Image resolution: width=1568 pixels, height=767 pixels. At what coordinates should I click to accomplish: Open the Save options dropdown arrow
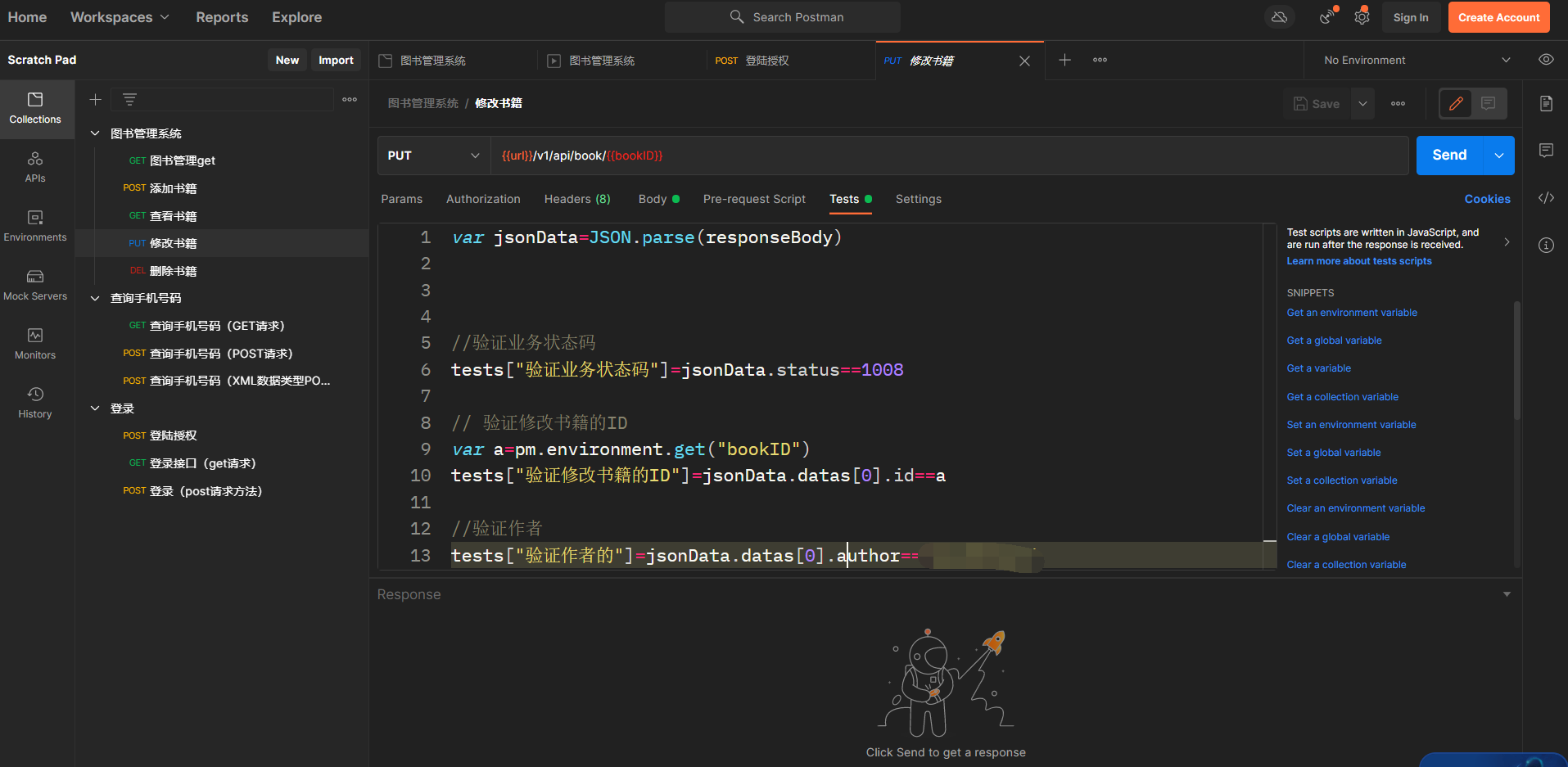[1362, 104]
